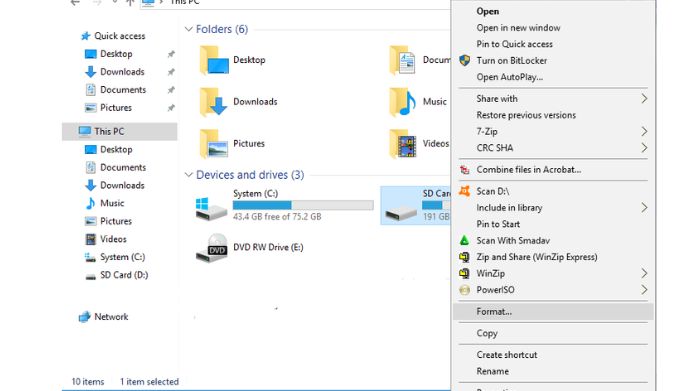Expand the Share with submenu arrow
The width and height of the screenshot is (696, 391).
(644, 99)
